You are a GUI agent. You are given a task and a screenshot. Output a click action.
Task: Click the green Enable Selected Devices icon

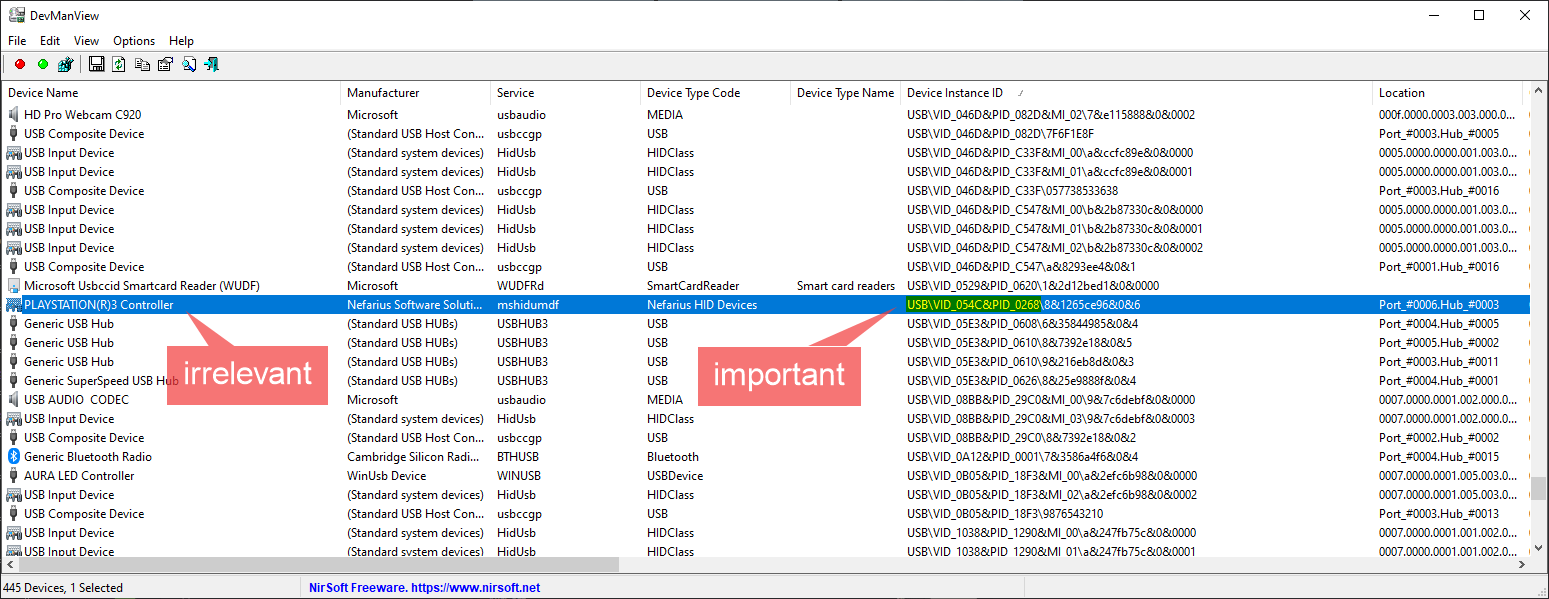point(43,65)
